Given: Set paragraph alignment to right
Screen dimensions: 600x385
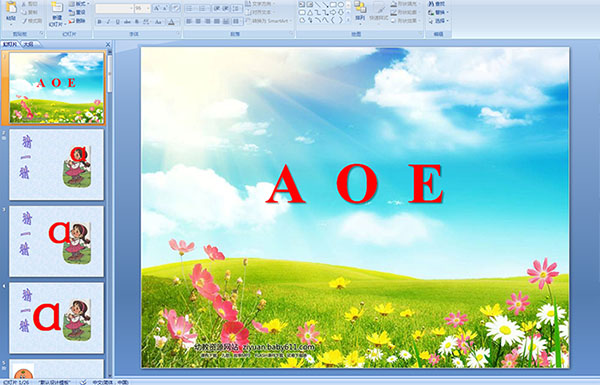Looking at the screenshot, I should [207, 21].
